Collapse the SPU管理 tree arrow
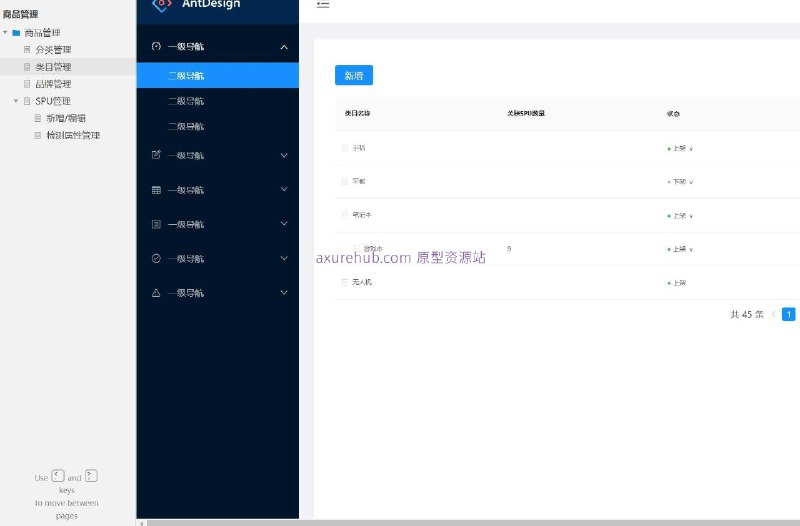 16,101
